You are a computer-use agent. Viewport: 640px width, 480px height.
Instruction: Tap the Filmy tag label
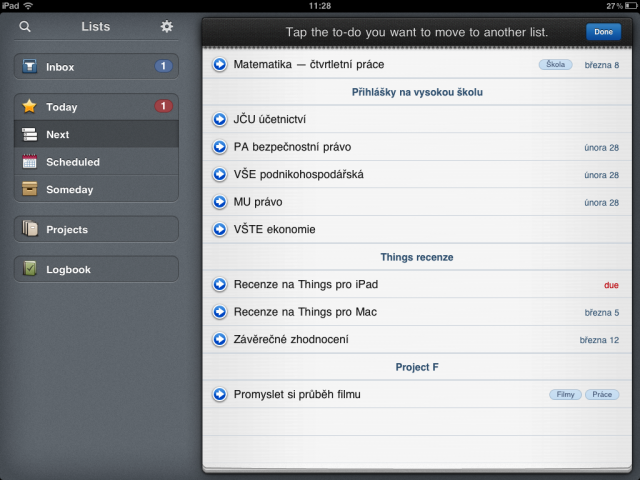tap(565, 394)
